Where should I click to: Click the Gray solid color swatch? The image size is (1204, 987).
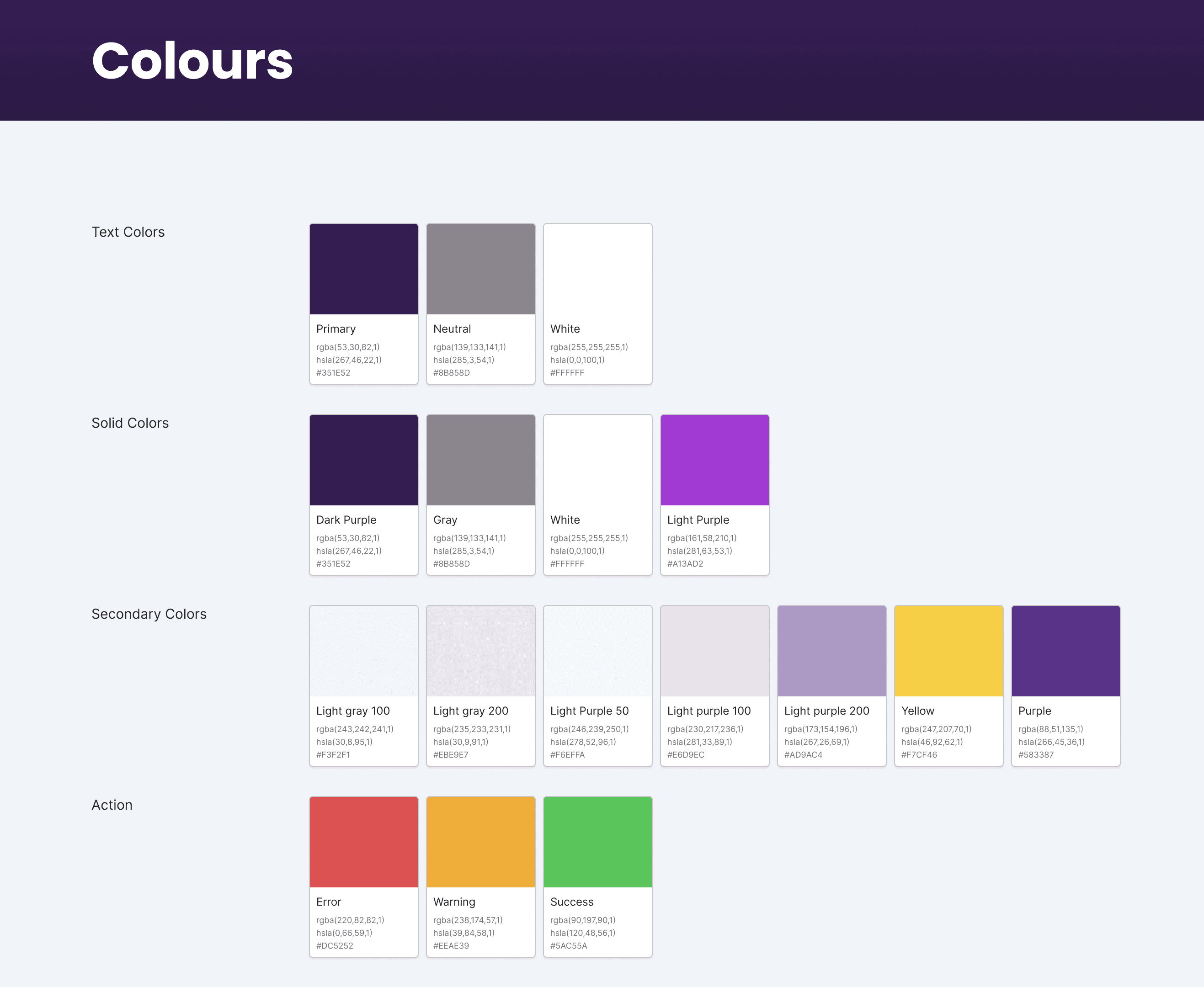click(480, 460)
